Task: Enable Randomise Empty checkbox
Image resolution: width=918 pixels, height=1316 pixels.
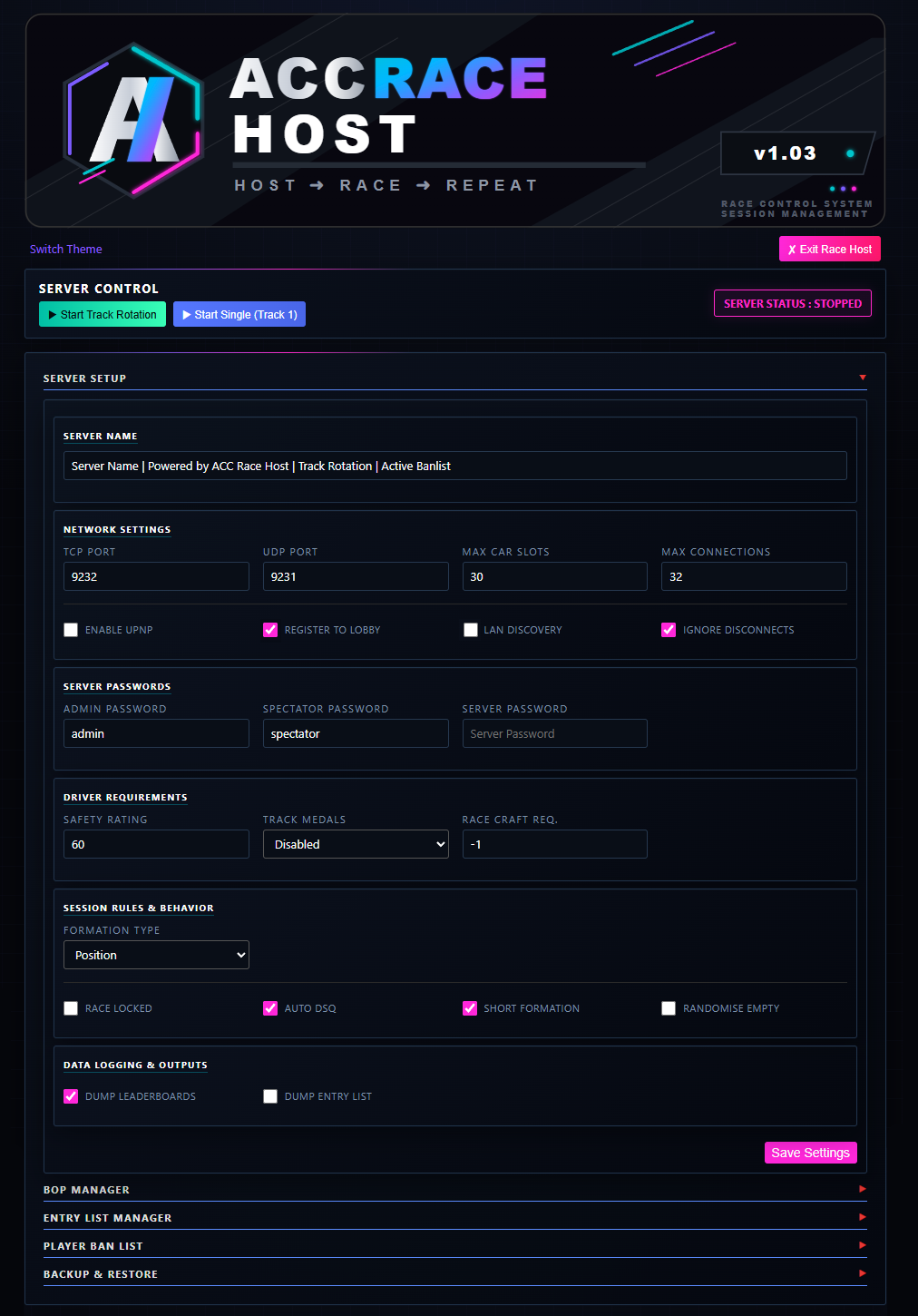Action: 669,1008
